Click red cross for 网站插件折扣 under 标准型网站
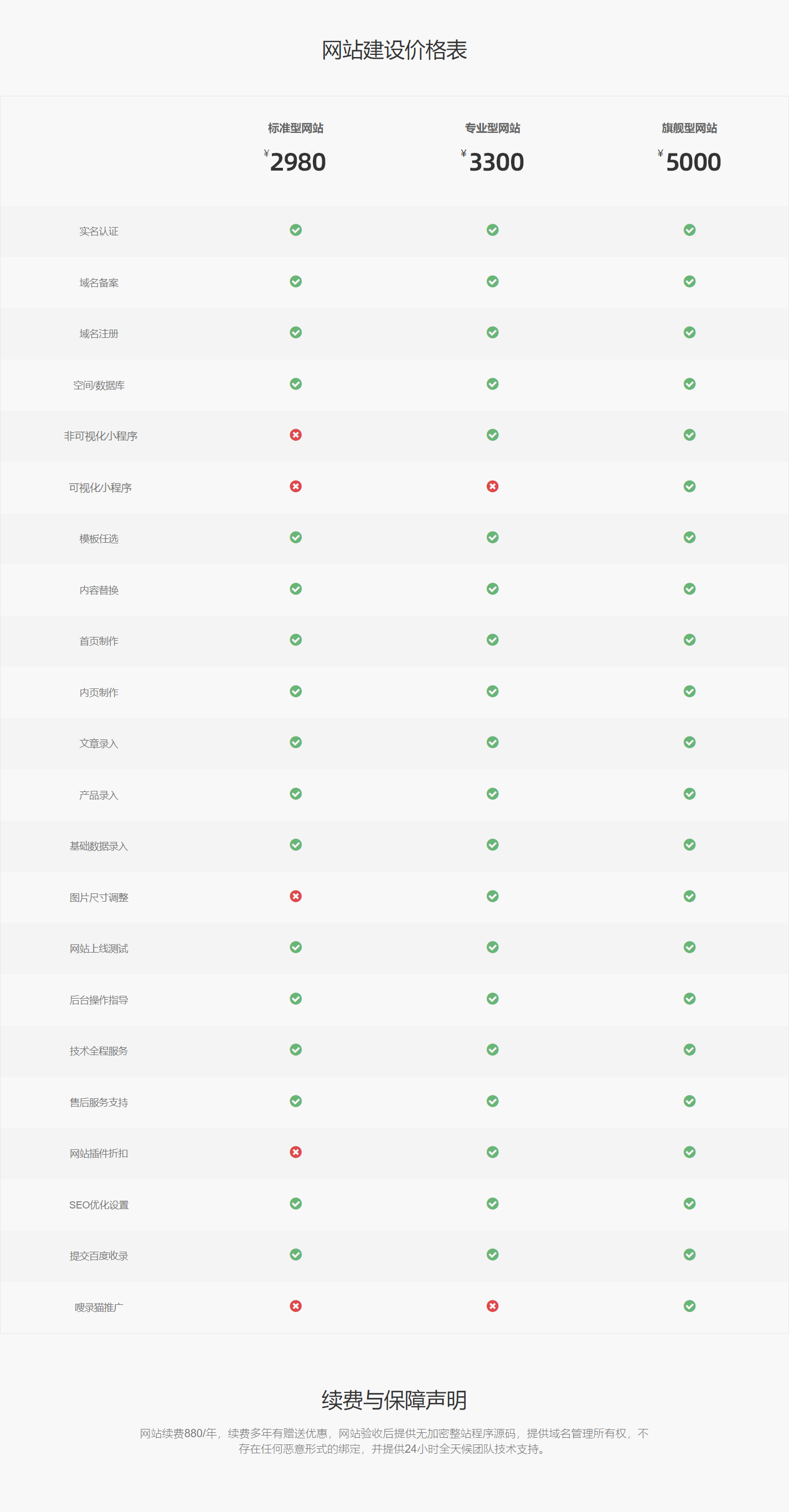The width and height of the screenshot is (789, 1512). tap(296, 1152)
